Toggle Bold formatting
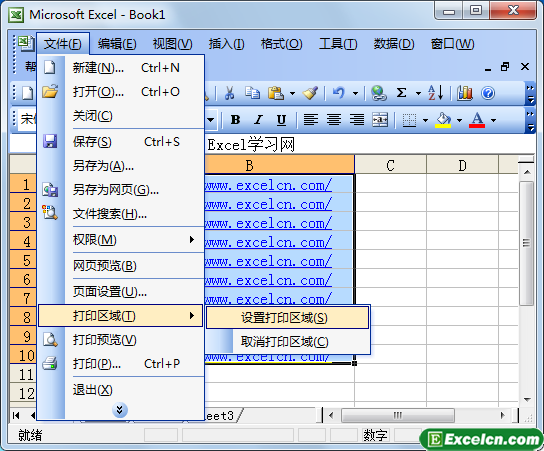Screen dimensions: 544x451 235,120
